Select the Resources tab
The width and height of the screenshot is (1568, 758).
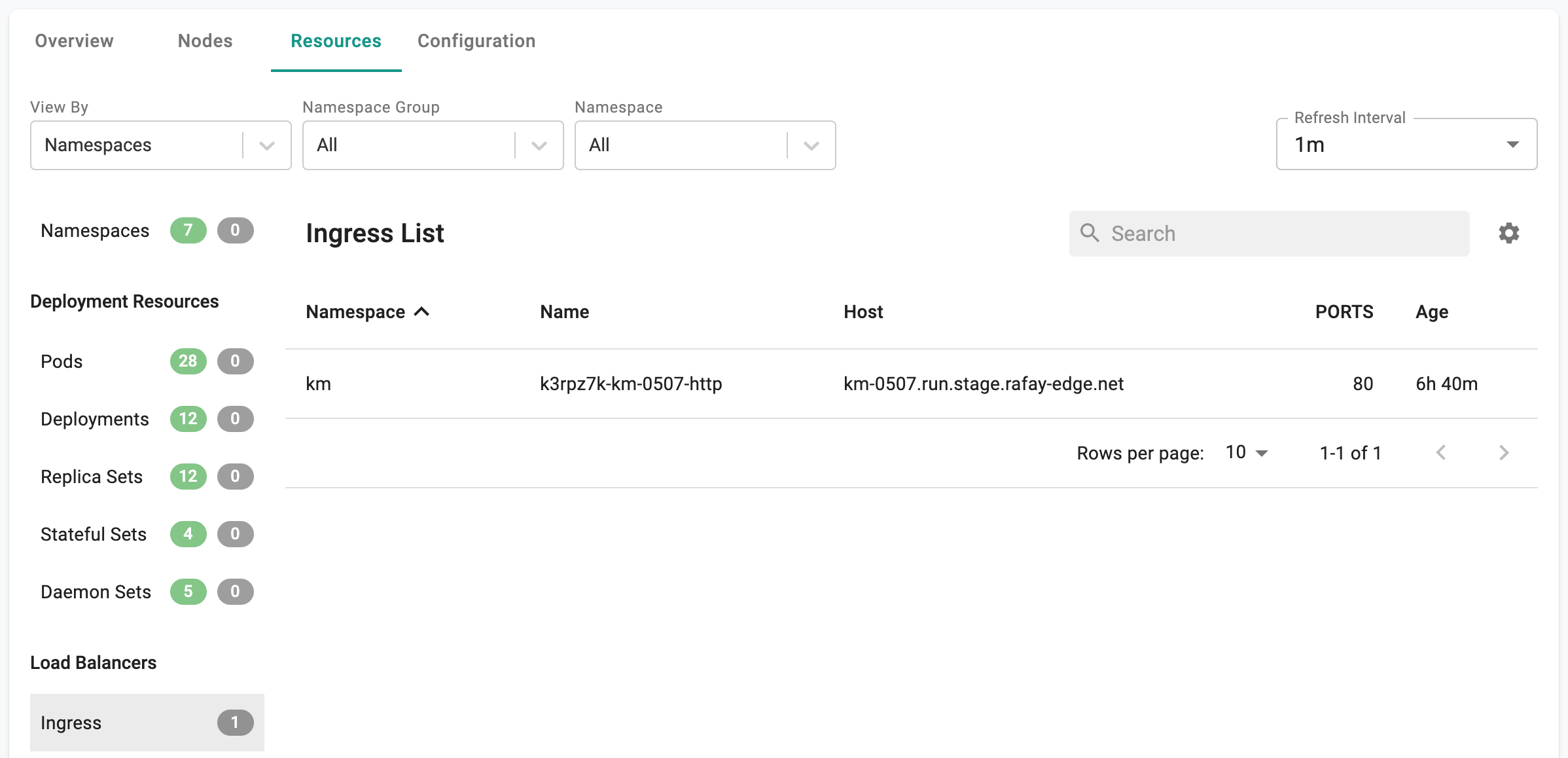tap(336, 41)
